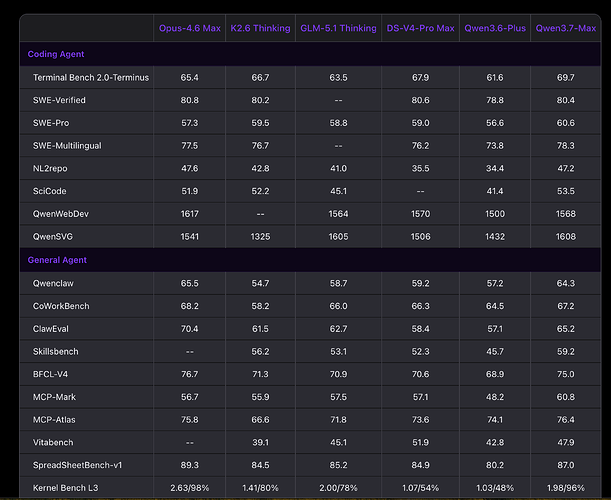Click the Qwen3.7-Max column header
The height and width of the screenshot is (500, 611).
tap(566, 28)
